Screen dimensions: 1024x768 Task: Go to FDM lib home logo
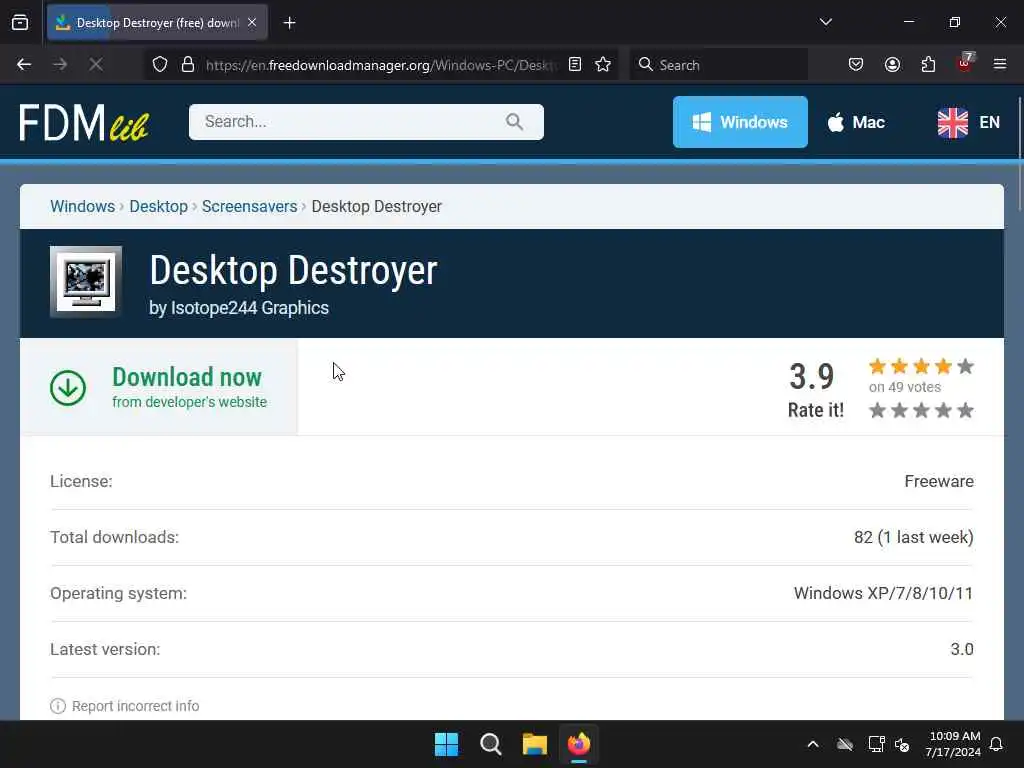(84, 122)
